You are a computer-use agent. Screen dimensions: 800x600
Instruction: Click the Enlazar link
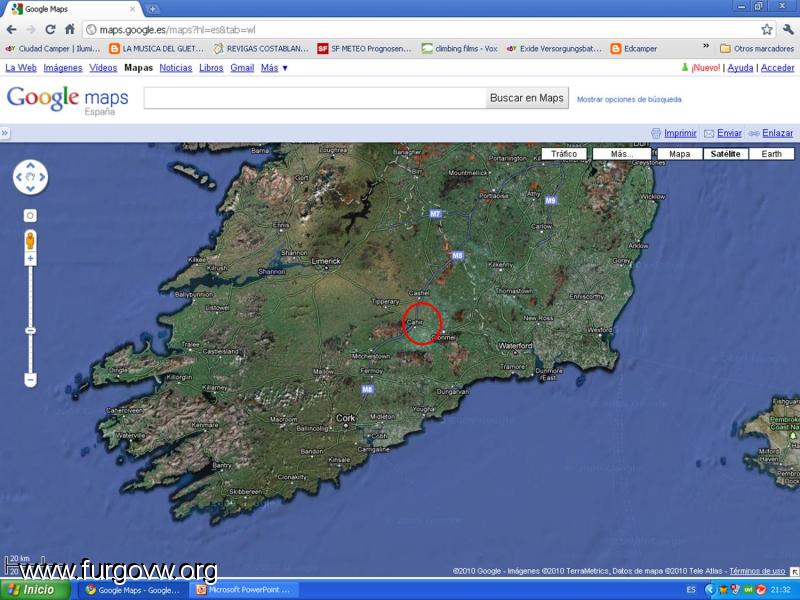click(778, 133)
